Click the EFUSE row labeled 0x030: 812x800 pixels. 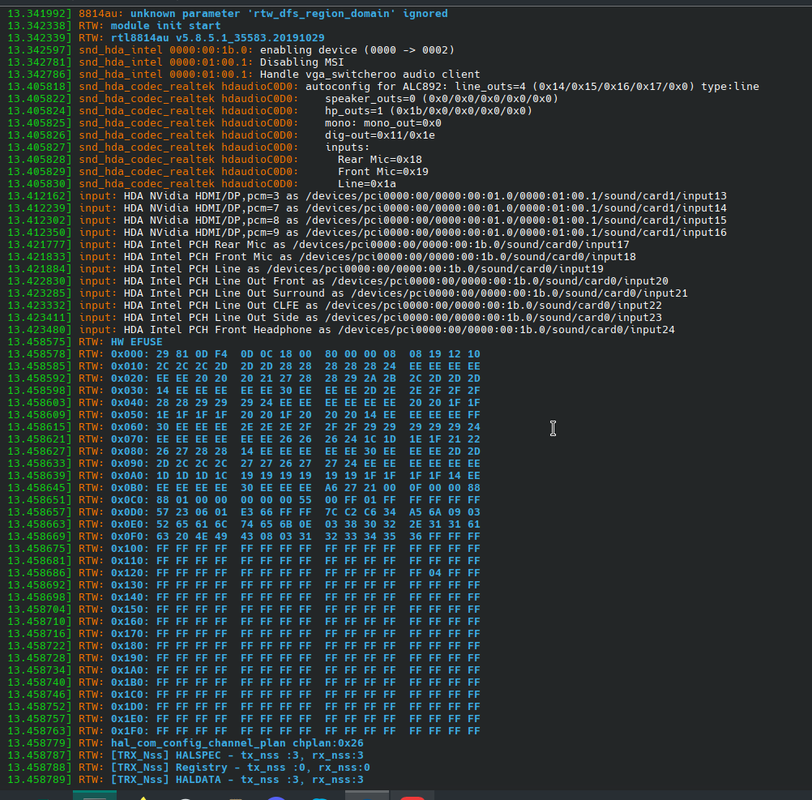click(244, 391)
